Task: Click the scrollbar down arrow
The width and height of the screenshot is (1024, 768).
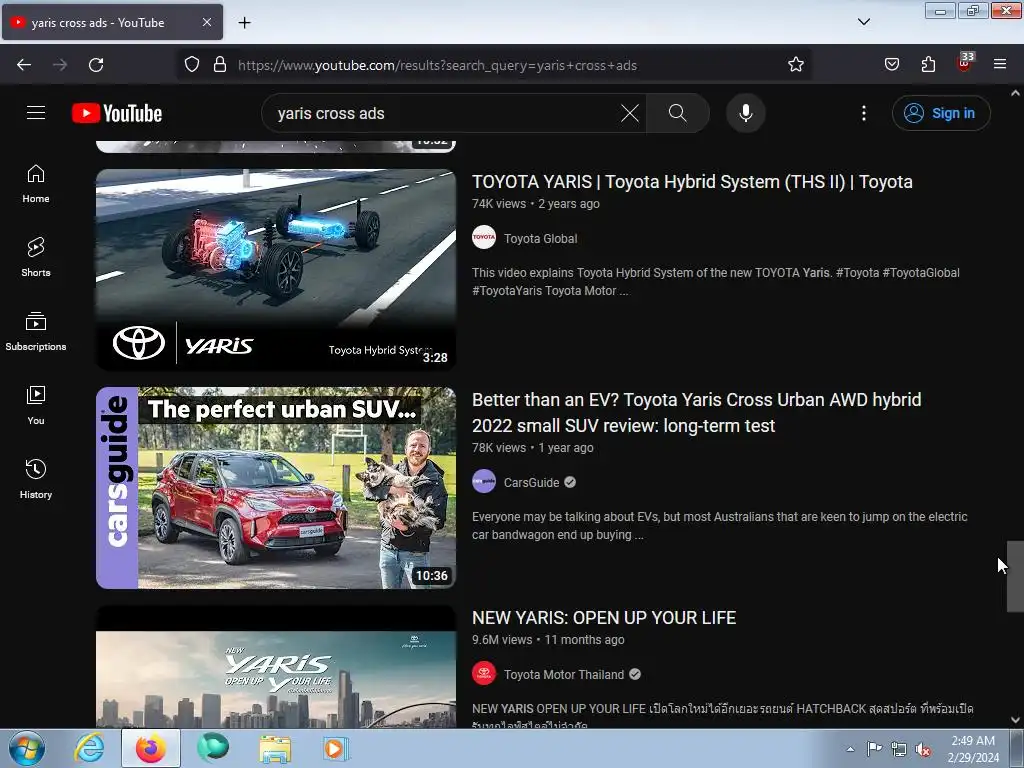Action: tap(1015, 720)
